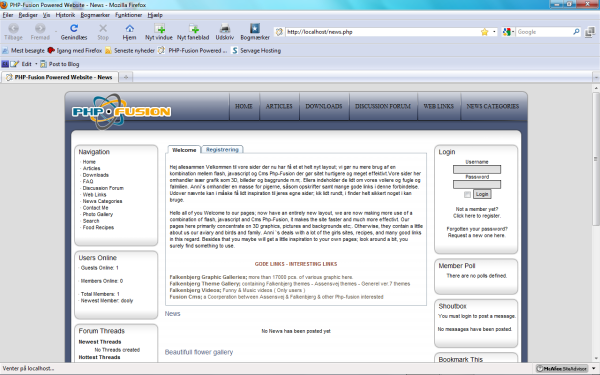Open Photo Gallery in Navigation panel
Screen dimensions: 600x375
98,214
